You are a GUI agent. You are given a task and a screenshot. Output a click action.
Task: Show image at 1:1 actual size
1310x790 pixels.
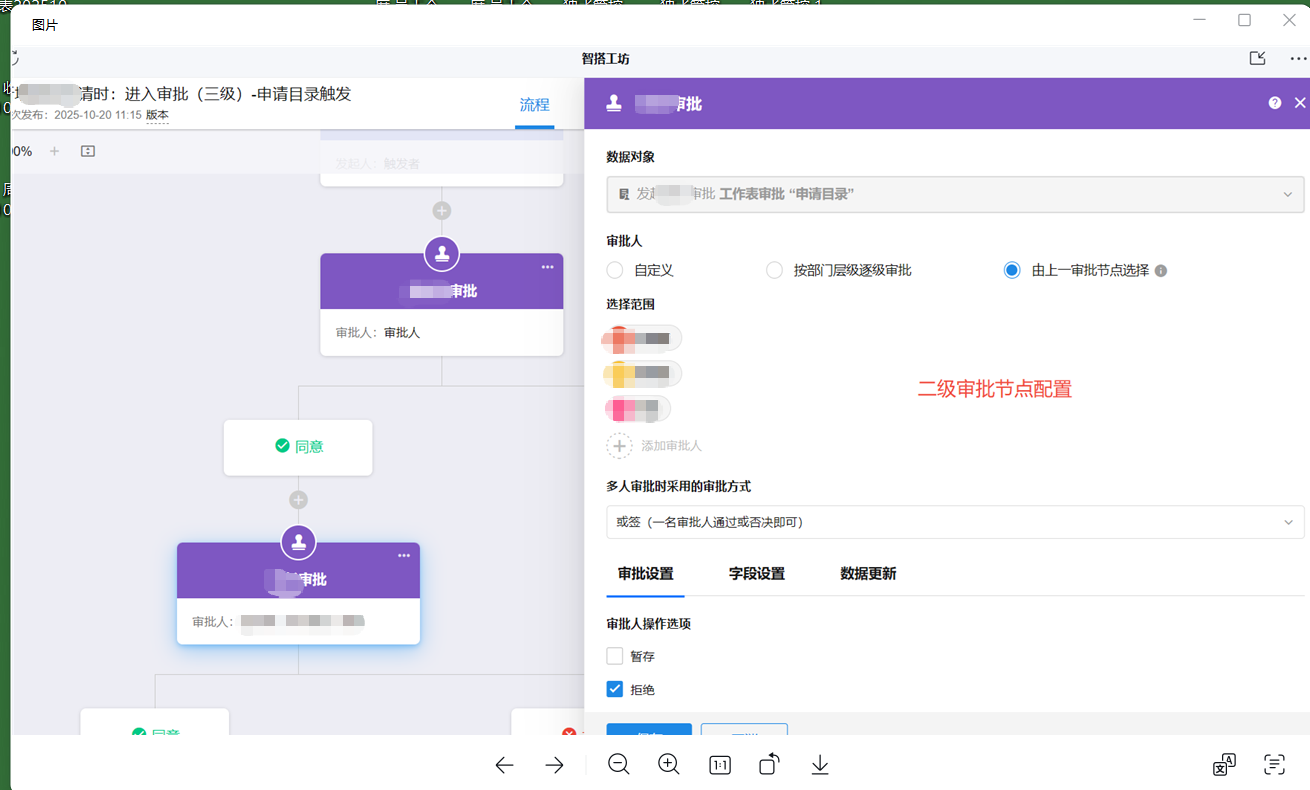pyautogui.click(x=719, y=765)
